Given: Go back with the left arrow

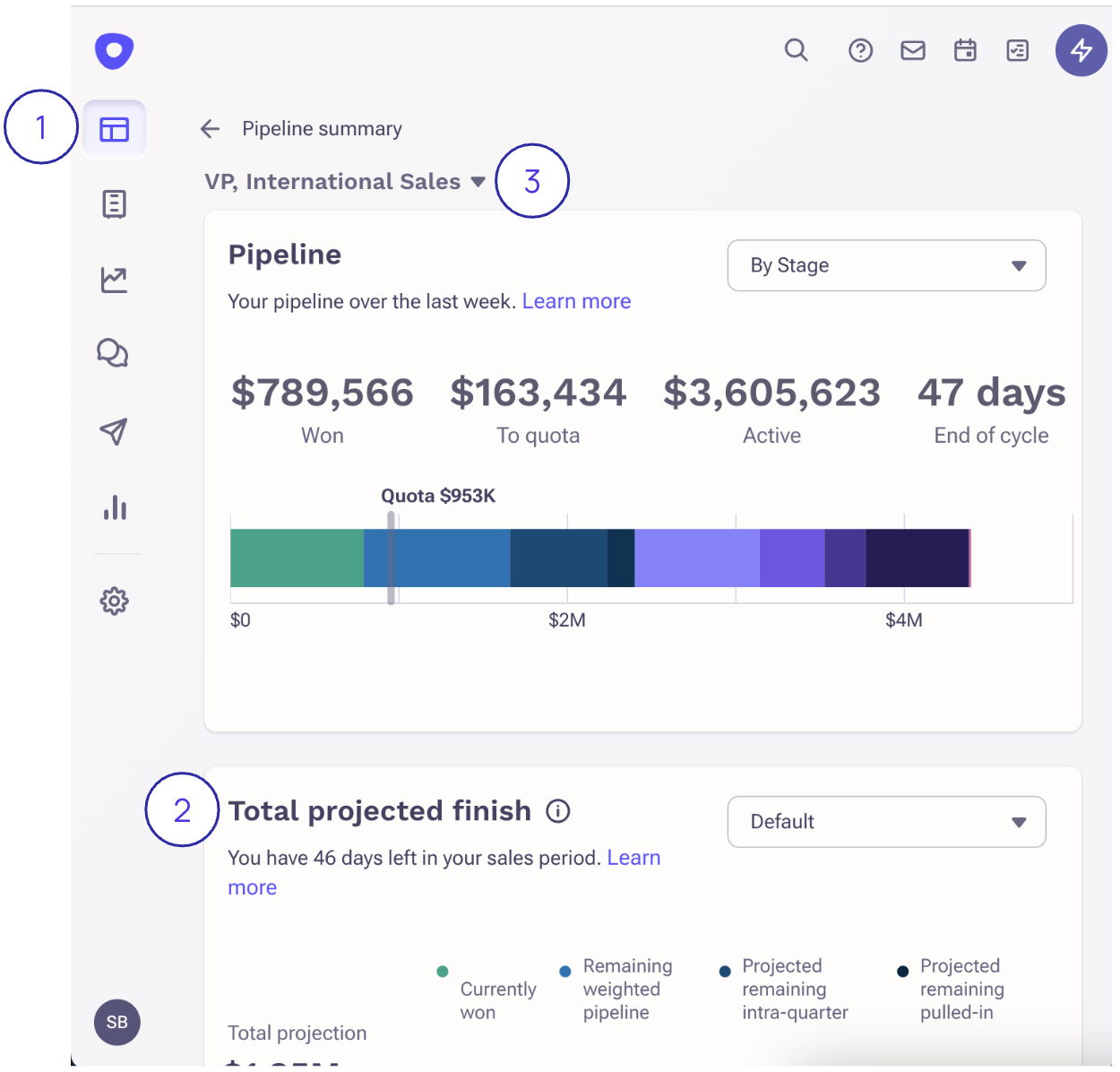Looking at the screenshot, I should coord(210,129).
